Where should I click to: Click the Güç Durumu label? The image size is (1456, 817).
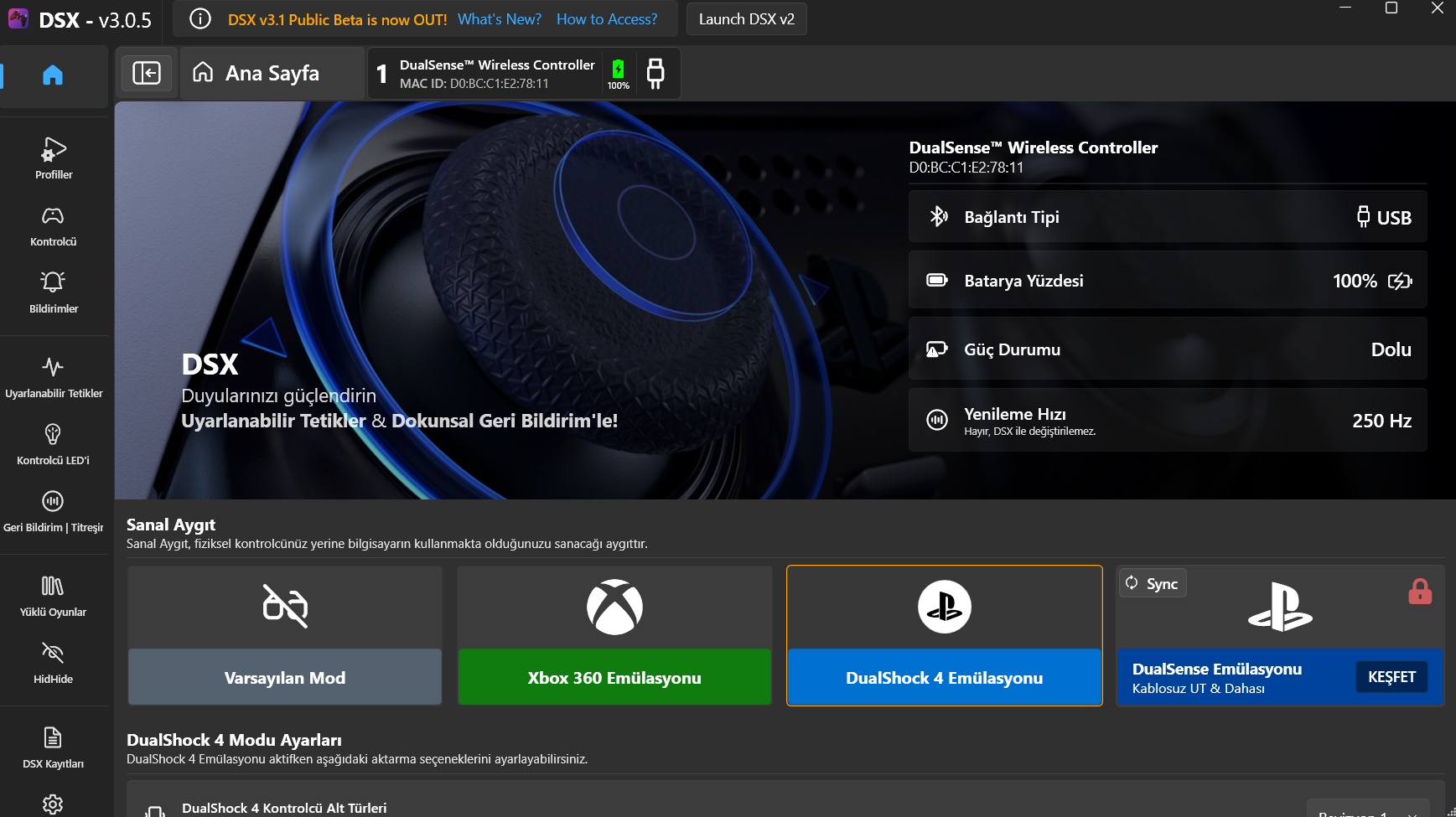[1013, 349]
